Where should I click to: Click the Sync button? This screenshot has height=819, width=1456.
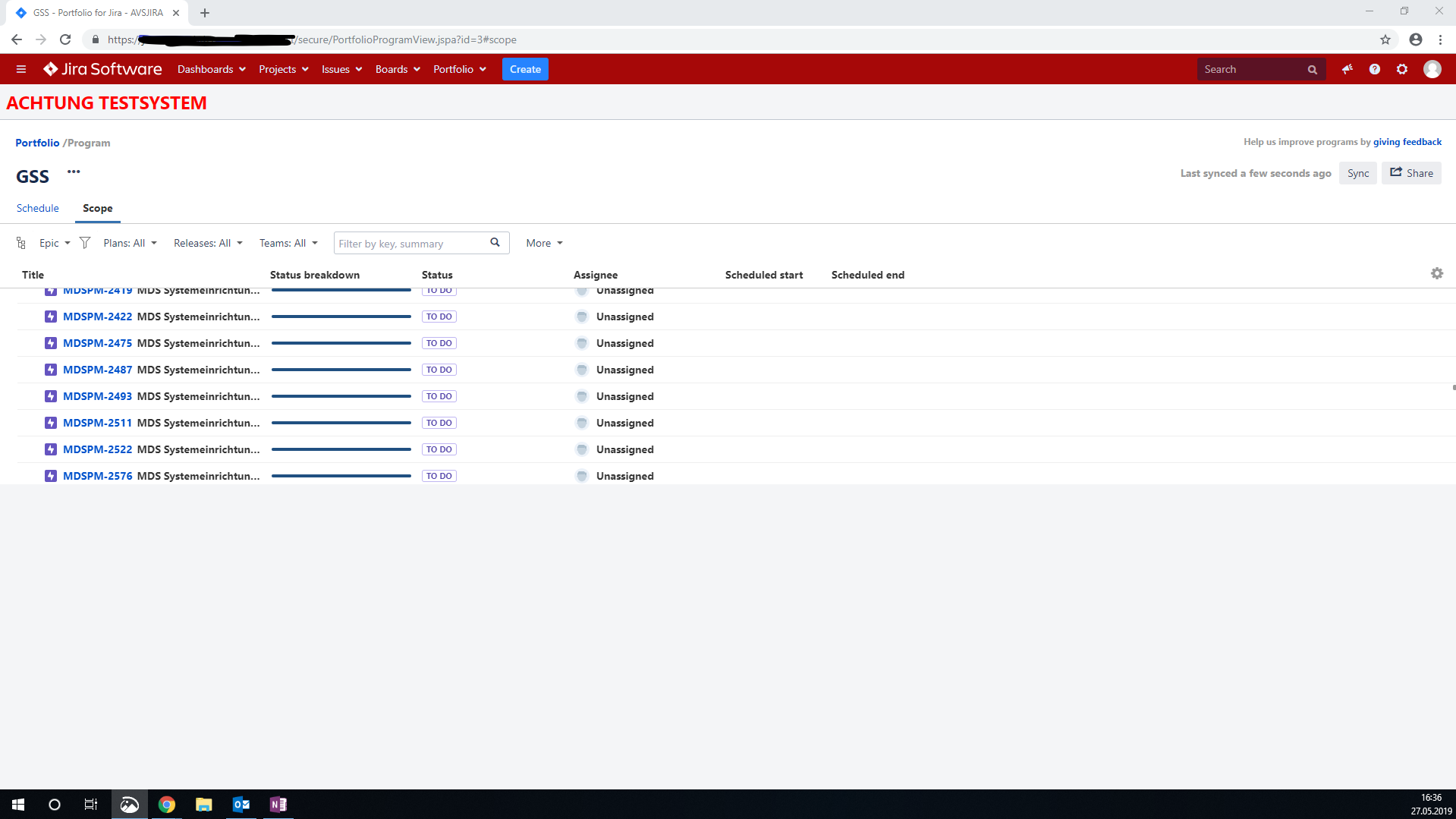(x=1357, y=173)
